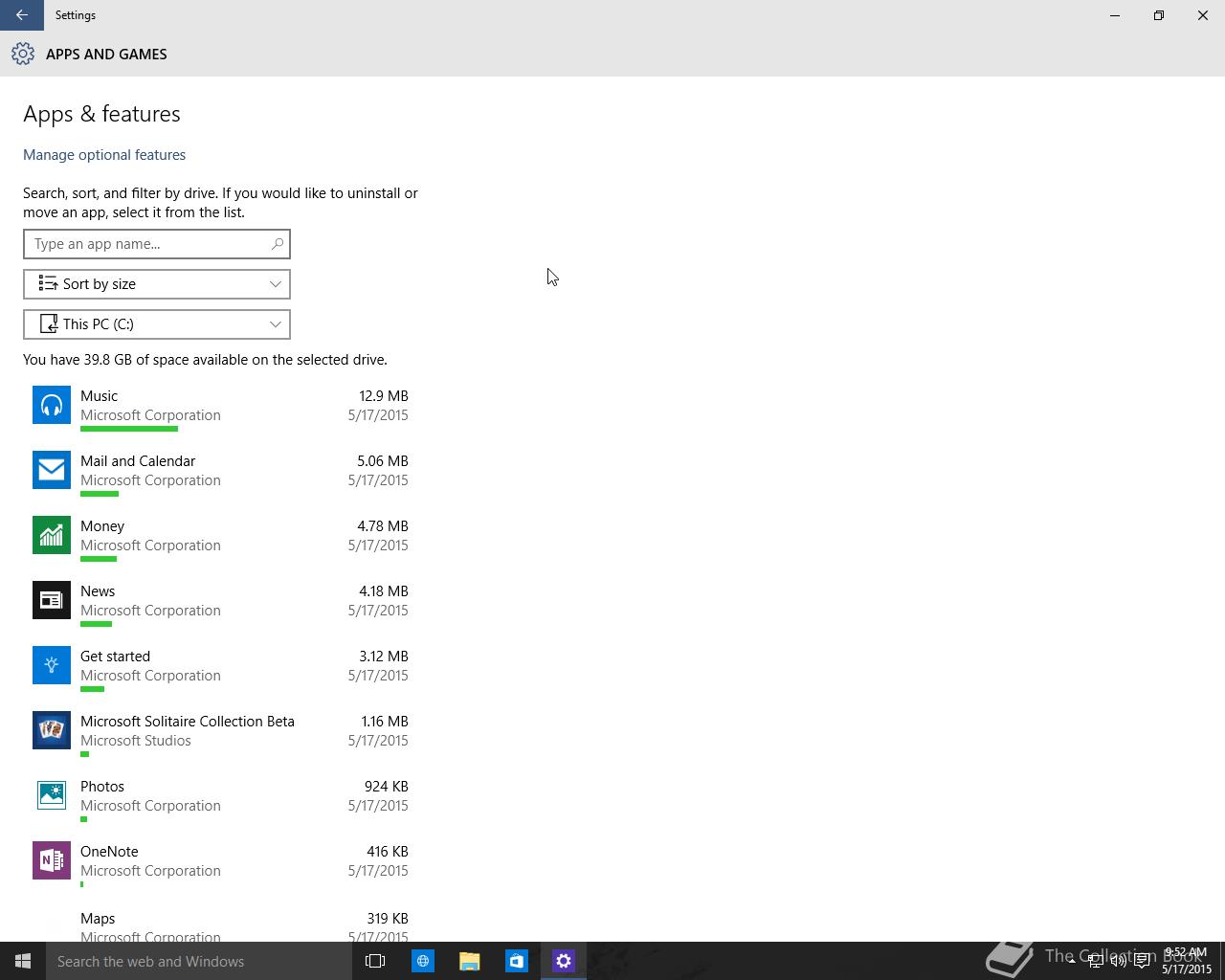Click the 5.06 MB size value
This screenshot has height=980, width=1225.
coord(383,461)
